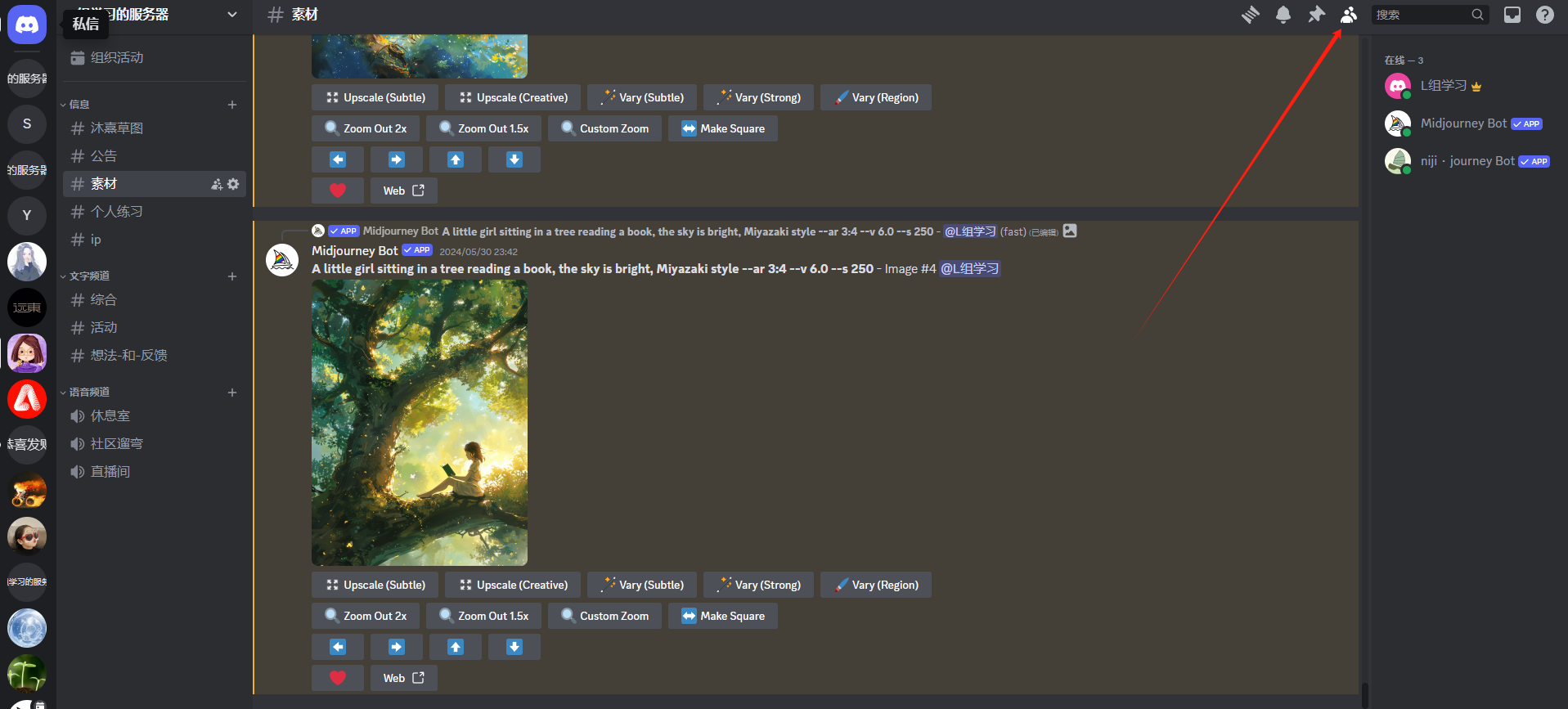Click Vary (Strong) below the tree-girl image
The height and width of the screenshot is (709, 1568).
tap(758, 585)
